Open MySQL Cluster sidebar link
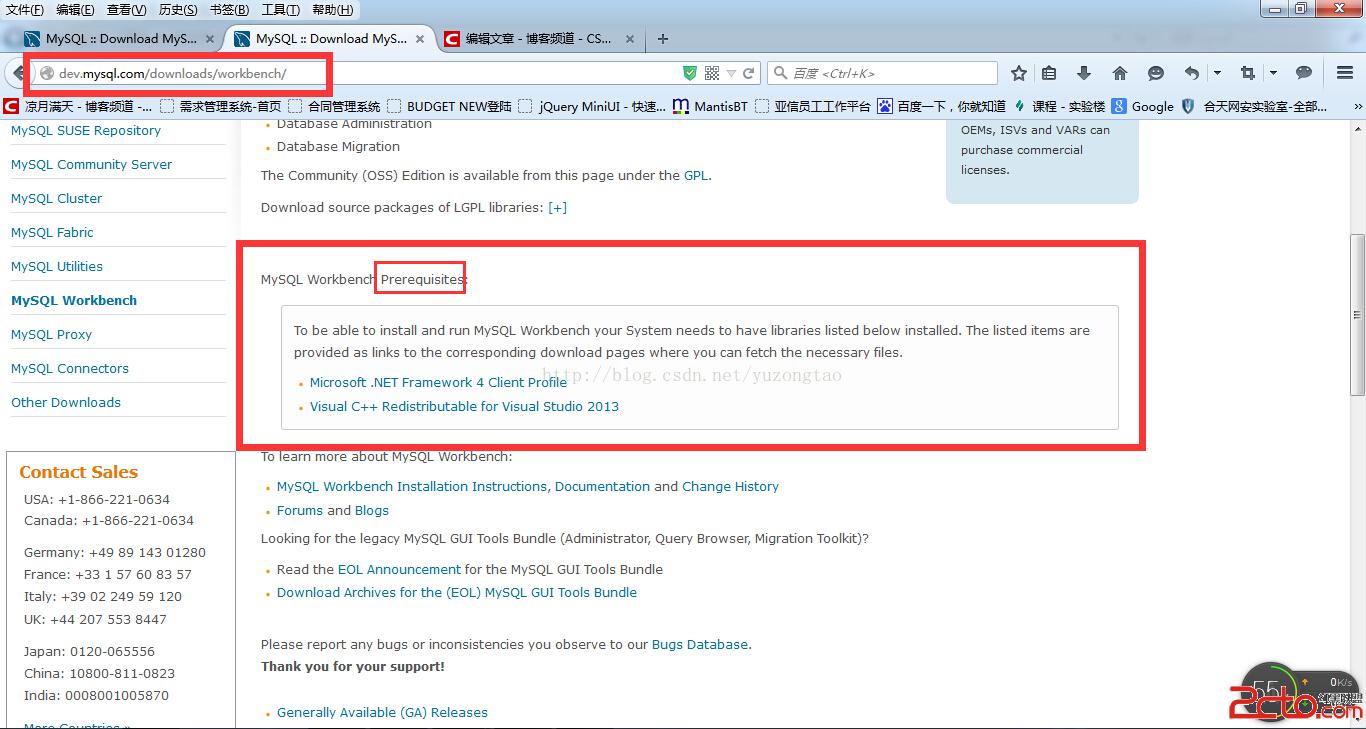1366x729 pixels. [x=56, y=198]
